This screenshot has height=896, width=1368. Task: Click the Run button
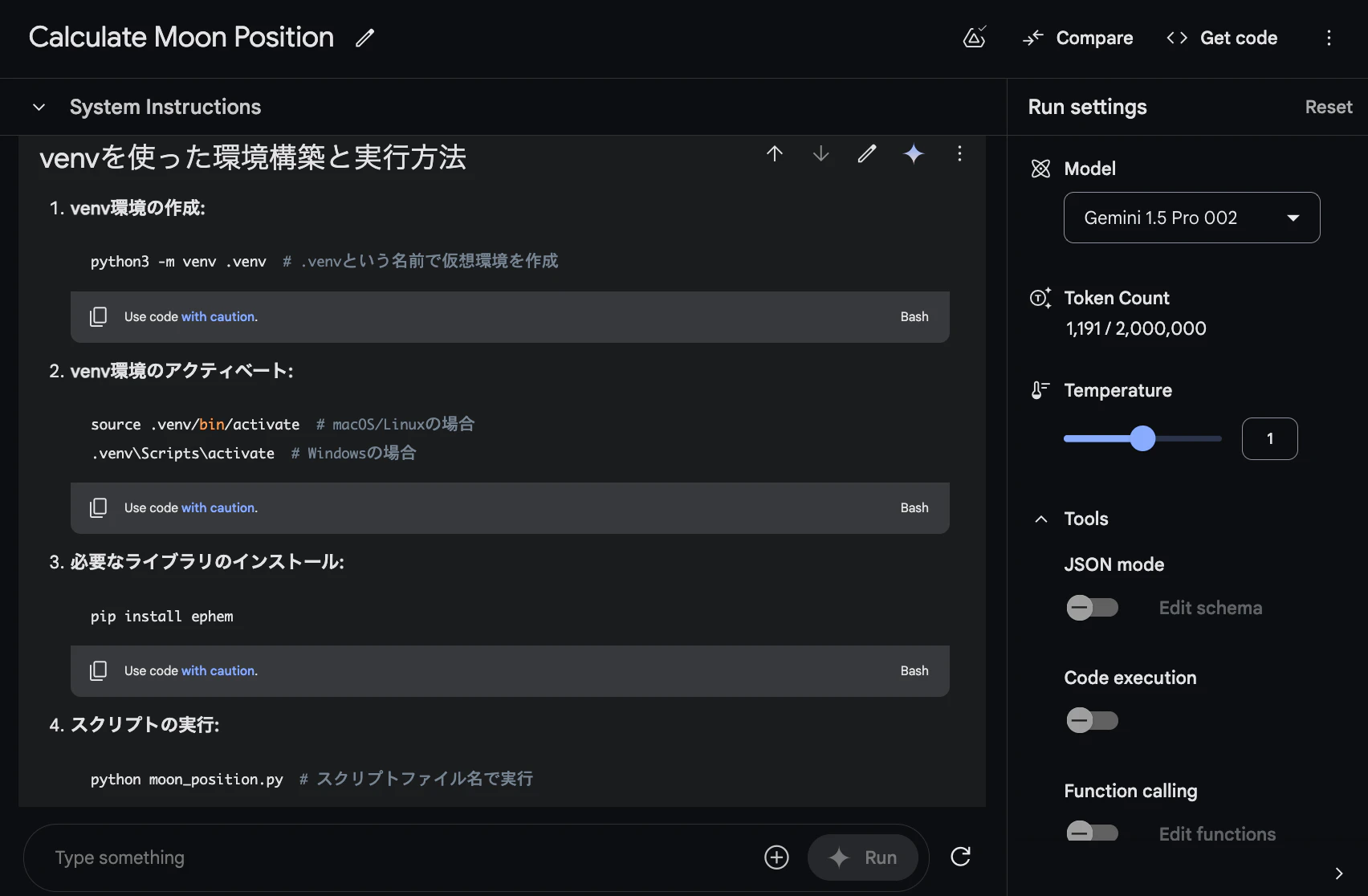pyautogui.click(x=863, y=857)
